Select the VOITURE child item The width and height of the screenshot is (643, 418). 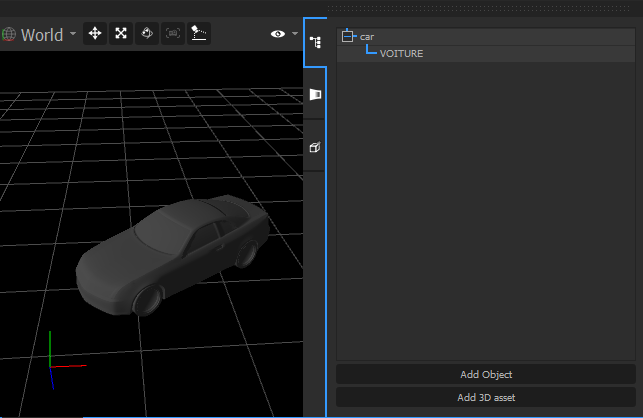401,54
